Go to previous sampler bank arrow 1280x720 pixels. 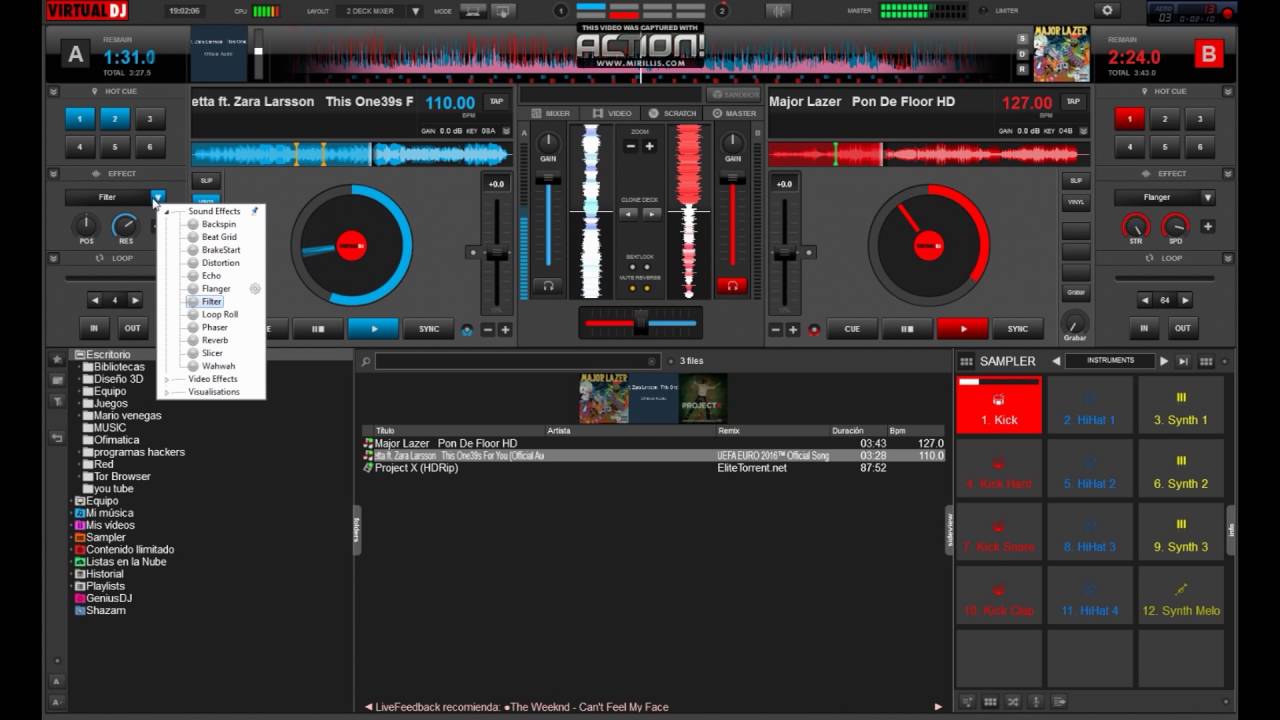1056,361
